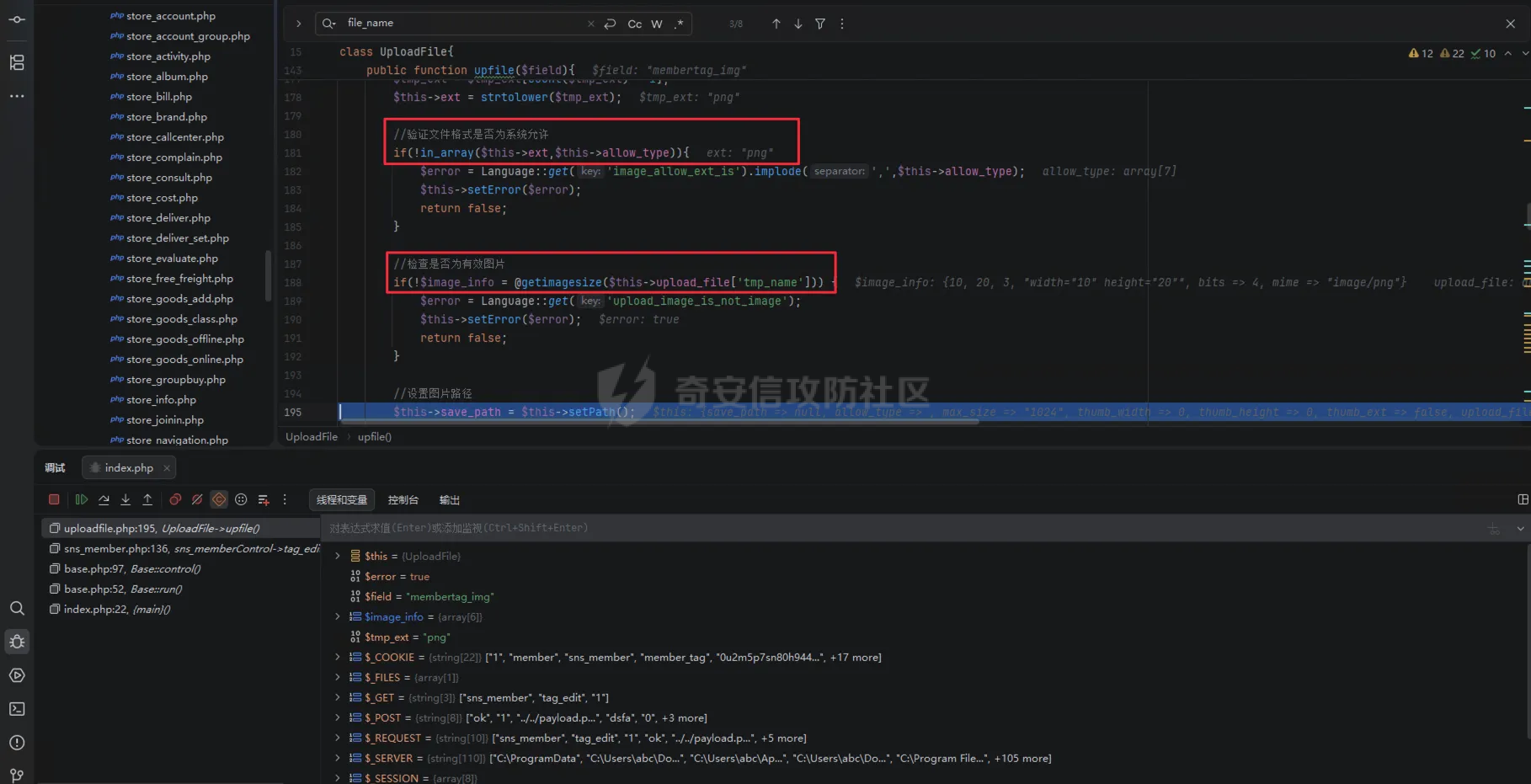Toggle Regex search mode
The width and height of the screenshot is (1531, 784).
click(x=679, y=24)
